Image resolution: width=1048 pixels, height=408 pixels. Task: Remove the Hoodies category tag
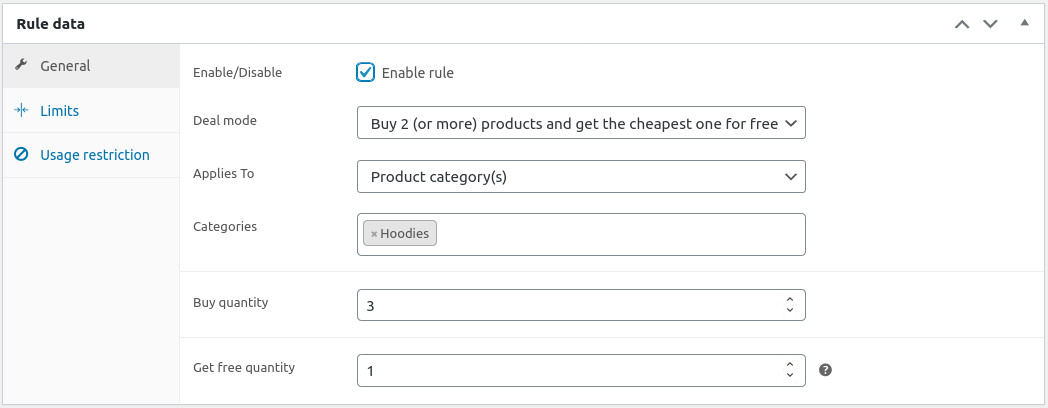[x=374, y=234]
